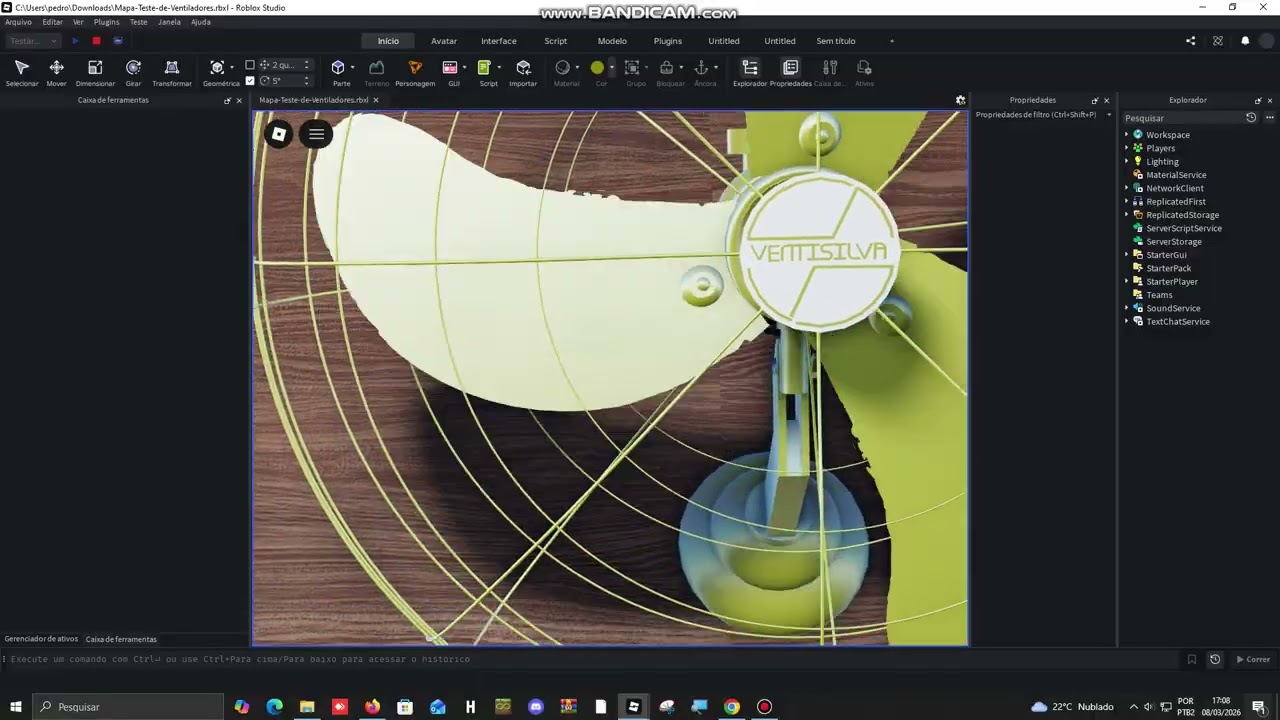Close the Mapa-Teste-de-Ventiladores.rbxl tab
This screenshot has width=1280, height=720.
pos(376,100)
